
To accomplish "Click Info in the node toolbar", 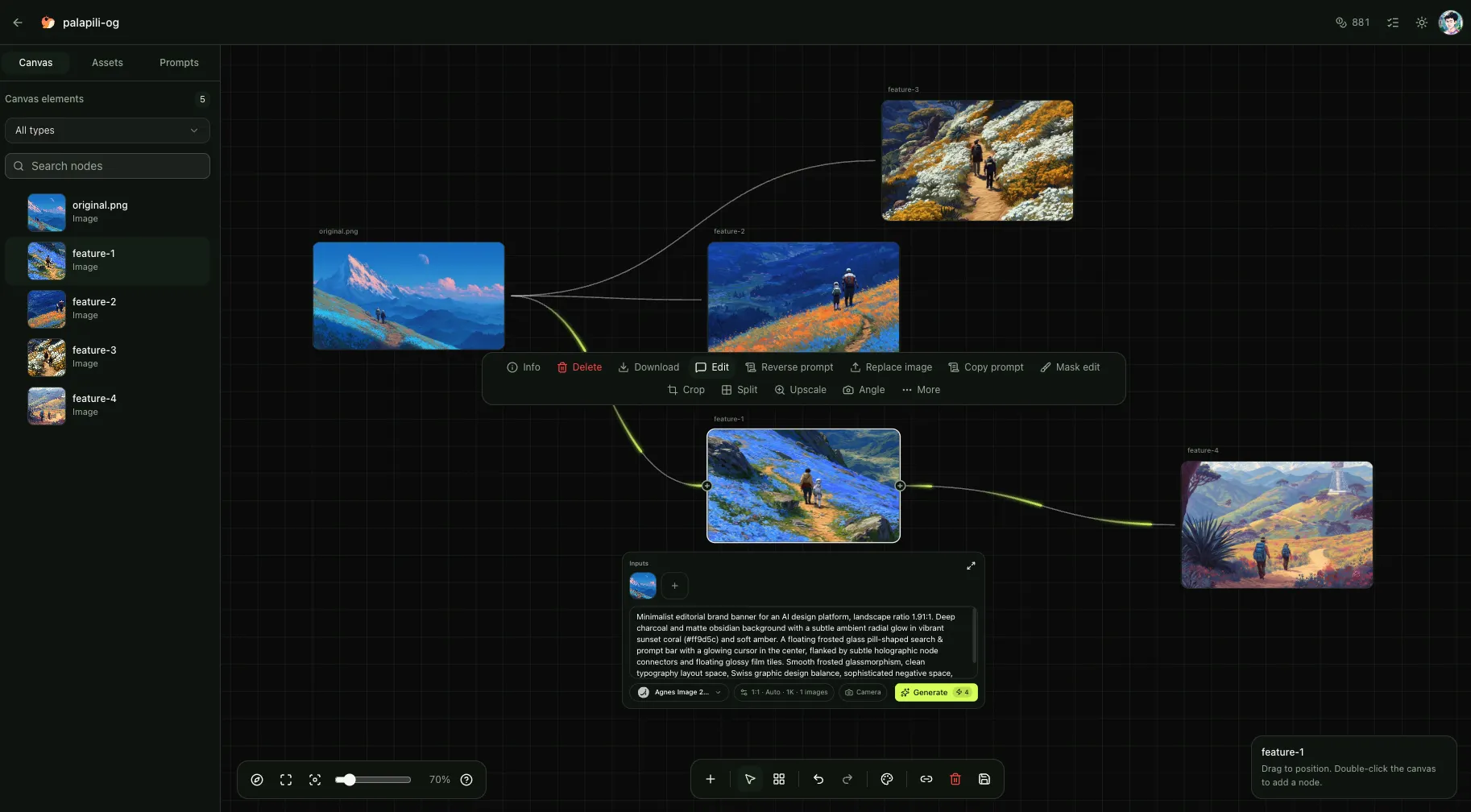I will pyautogui.click(x=524, y=367).
